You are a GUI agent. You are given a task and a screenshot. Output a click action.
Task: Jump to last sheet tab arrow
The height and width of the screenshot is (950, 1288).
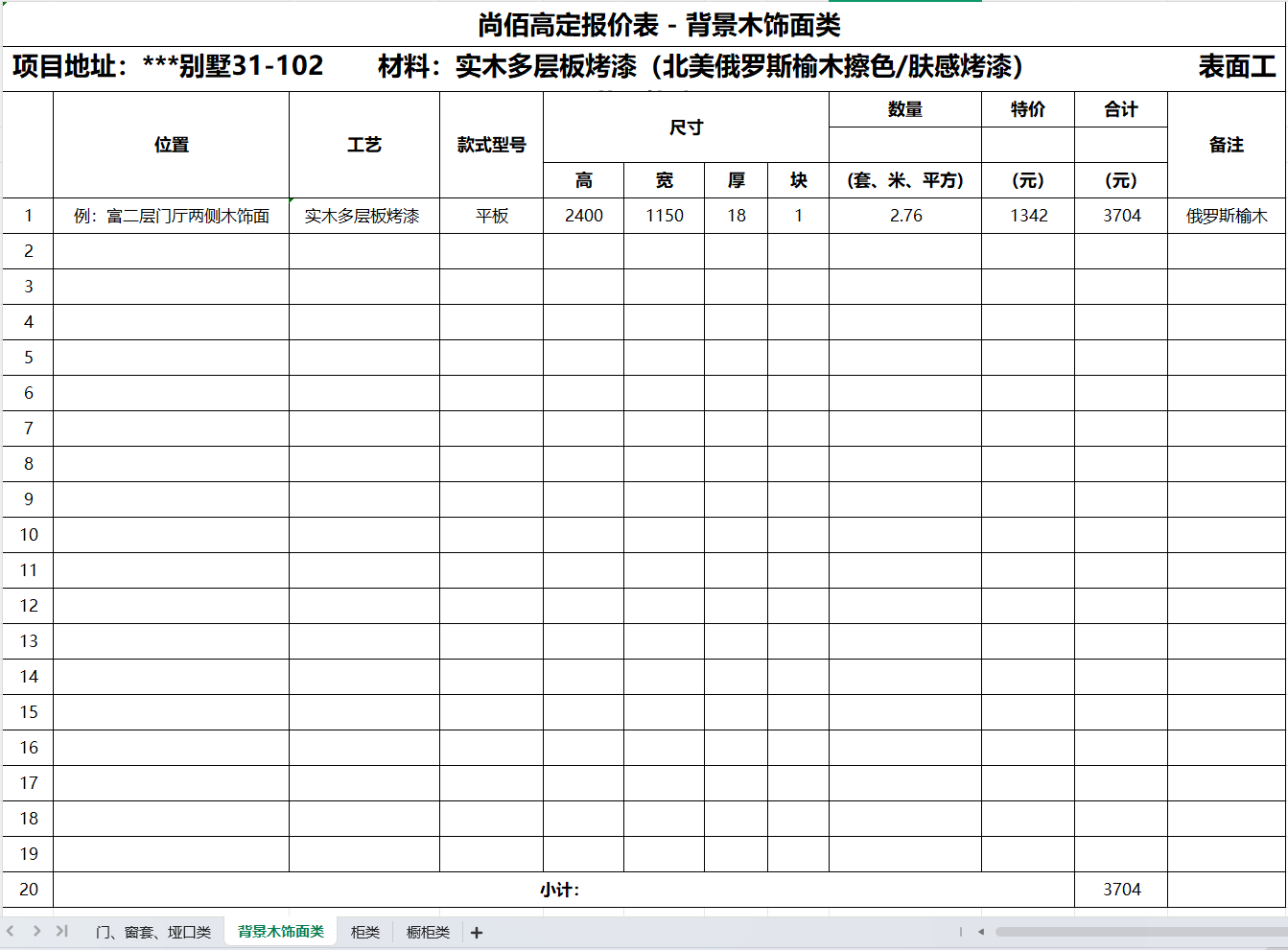point(62,931)
